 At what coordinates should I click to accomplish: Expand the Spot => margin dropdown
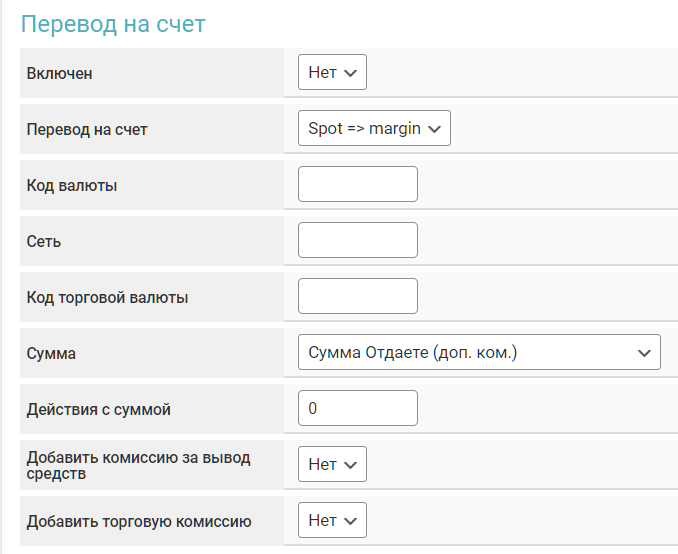point(374,128)
